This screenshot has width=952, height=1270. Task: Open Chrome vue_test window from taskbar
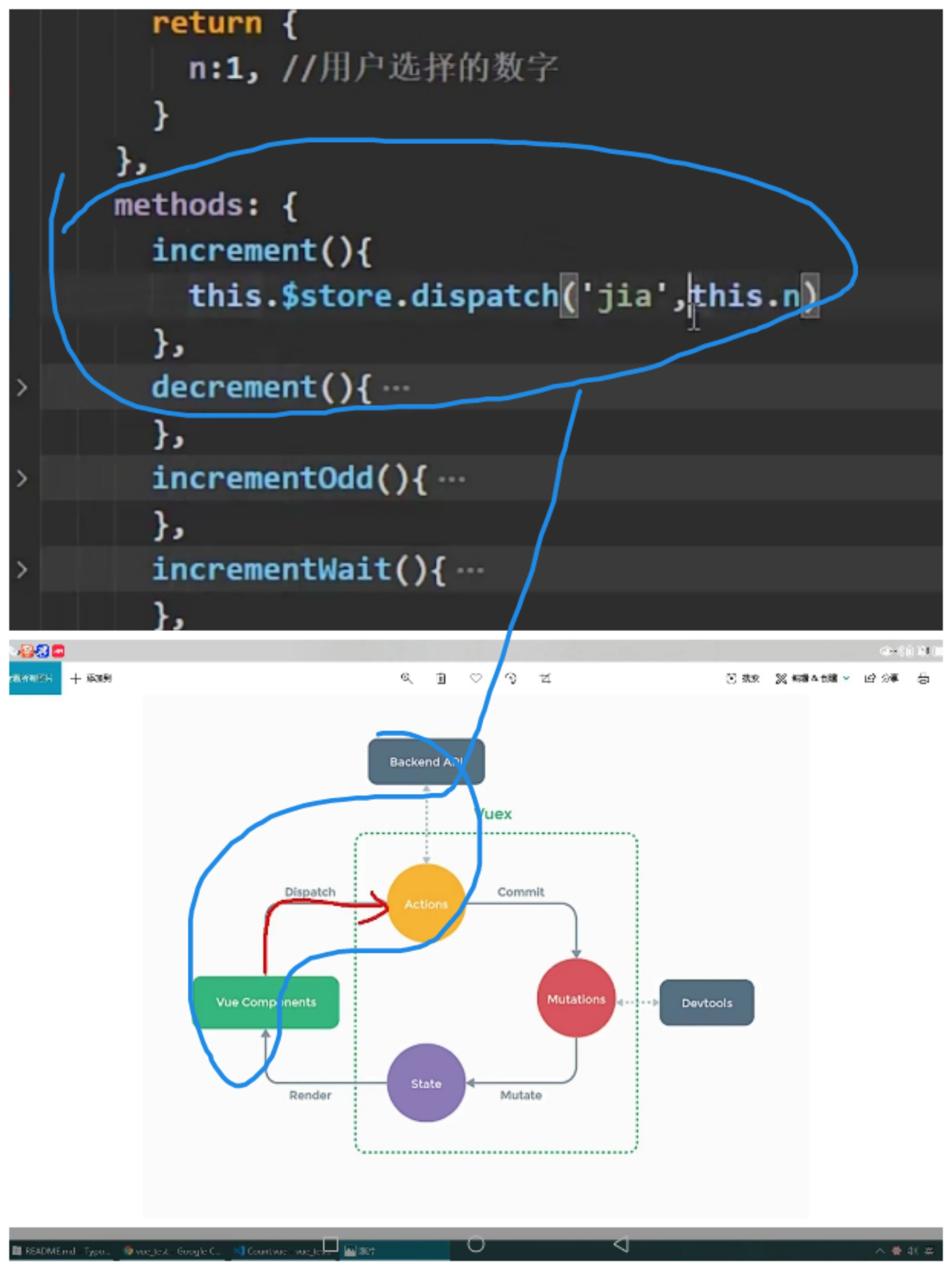tap(172, 1251)
